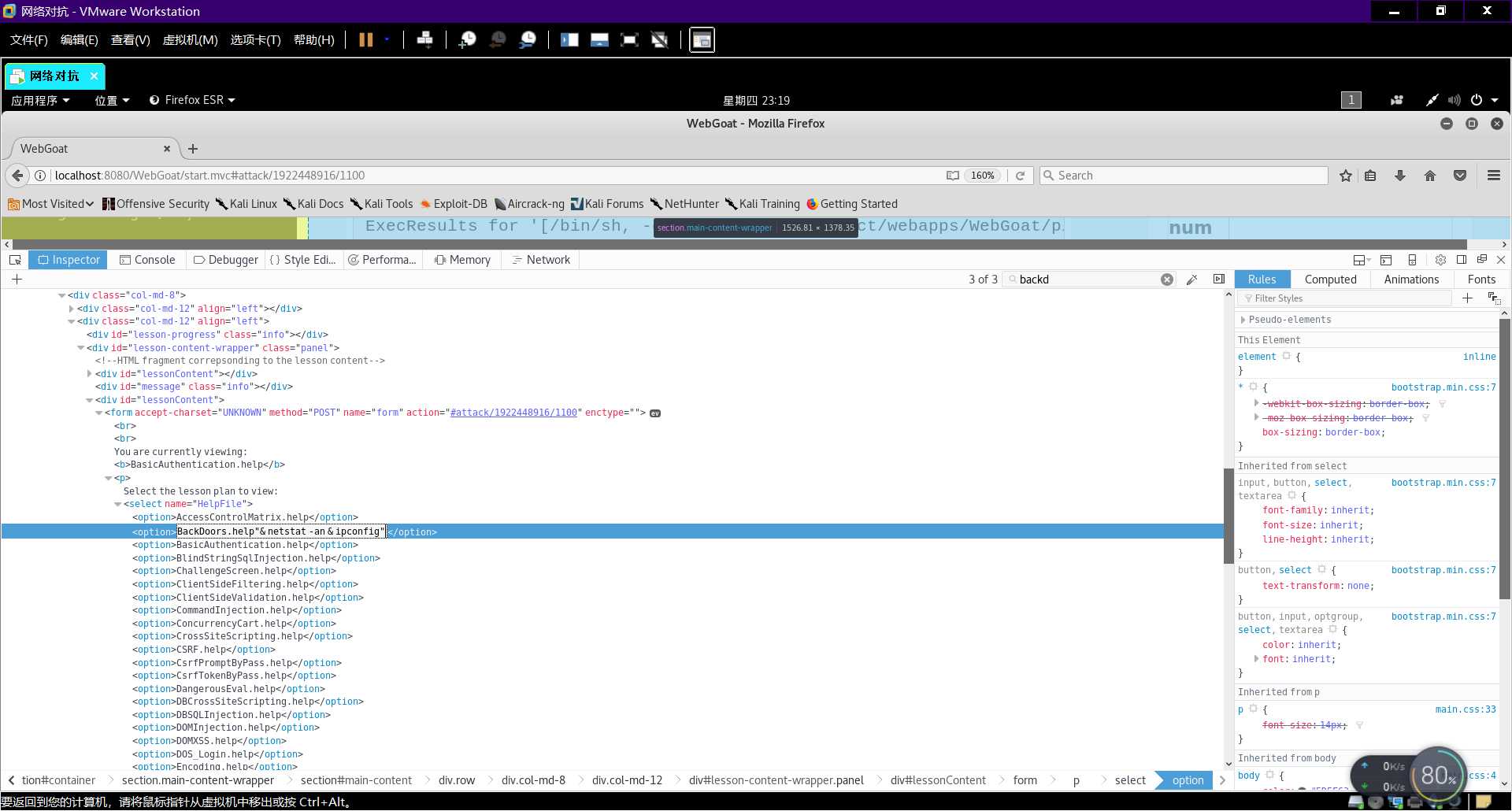This screenshot has width=1512, height=811.
Task: Toggle element rule selector highlighter
Action: click(x=1287, y=357)
